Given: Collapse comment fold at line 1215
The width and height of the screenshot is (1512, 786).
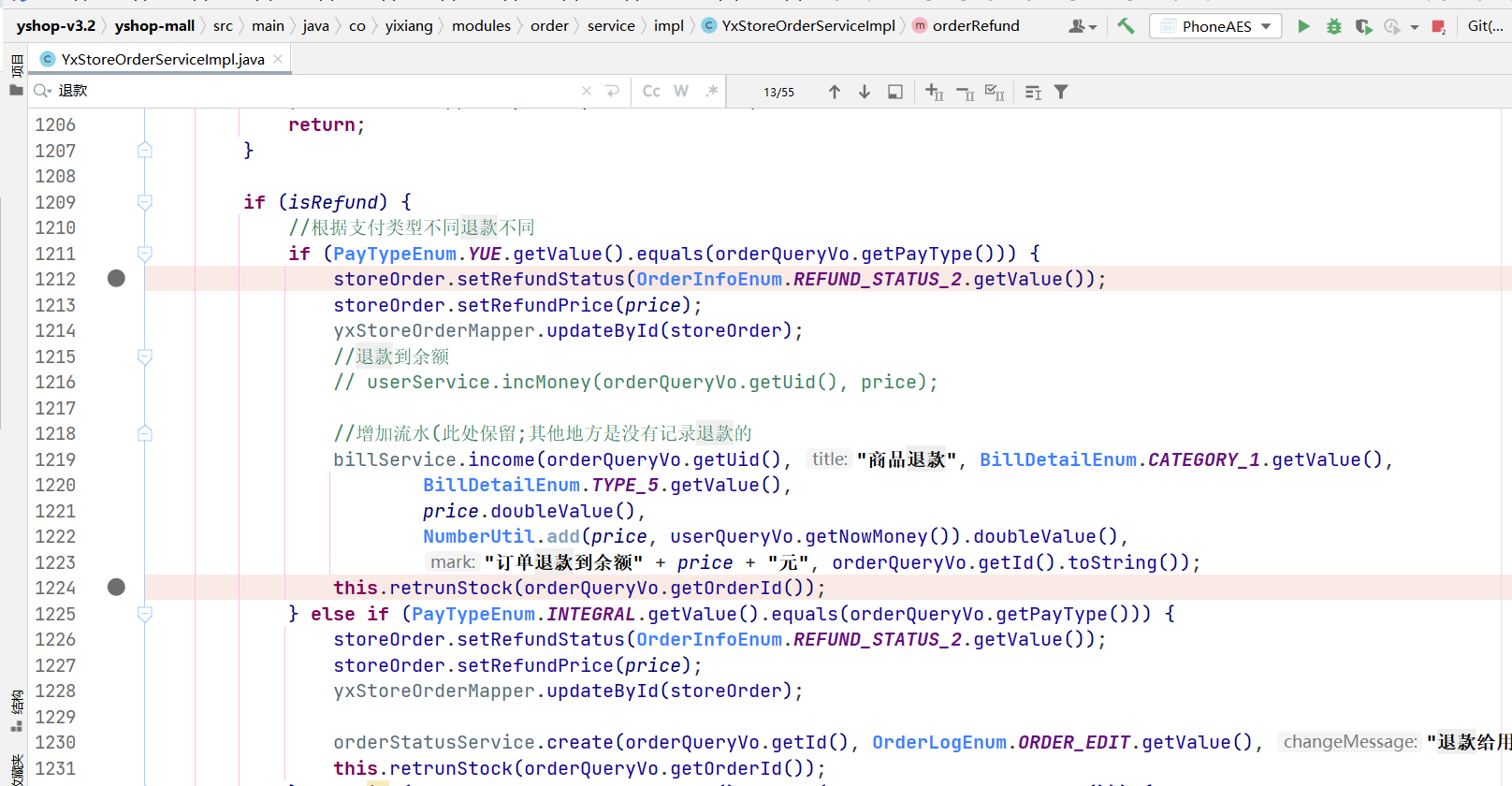Looking at the screenshot, I should 145,357.
